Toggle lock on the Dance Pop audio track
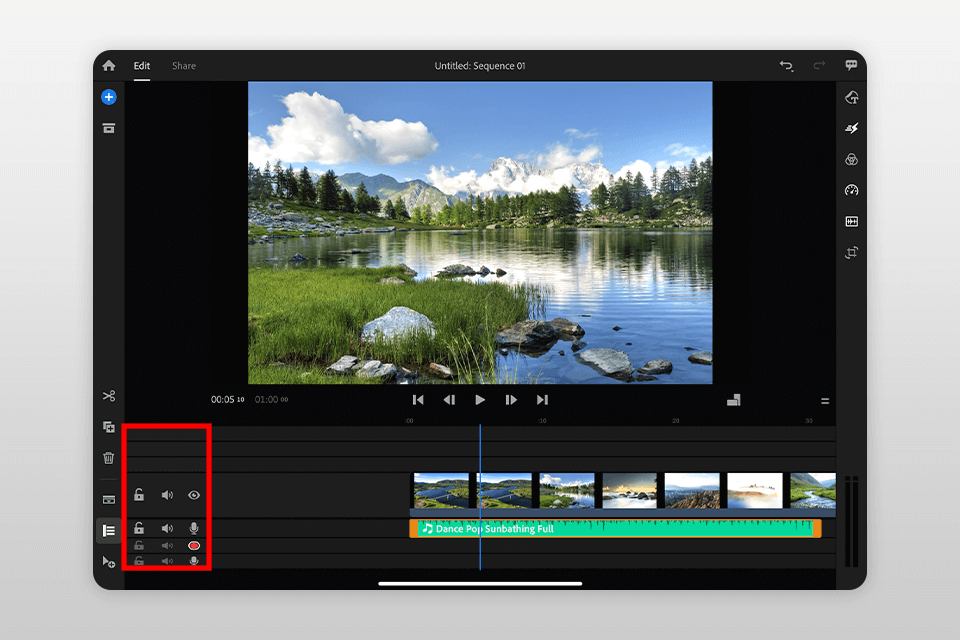This screenshot has width=960, height=640. [x=139, y=528]
